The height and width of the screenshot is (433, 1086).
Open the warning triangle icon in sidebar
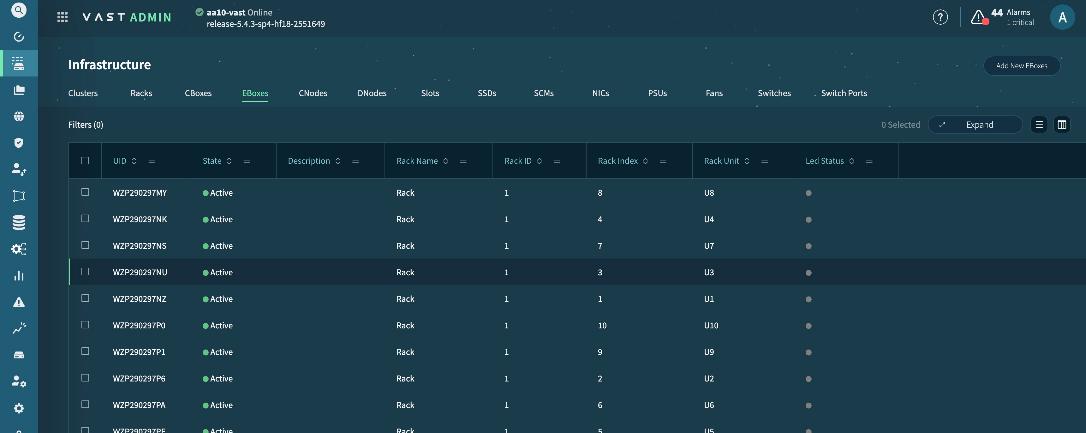(19, 302)
